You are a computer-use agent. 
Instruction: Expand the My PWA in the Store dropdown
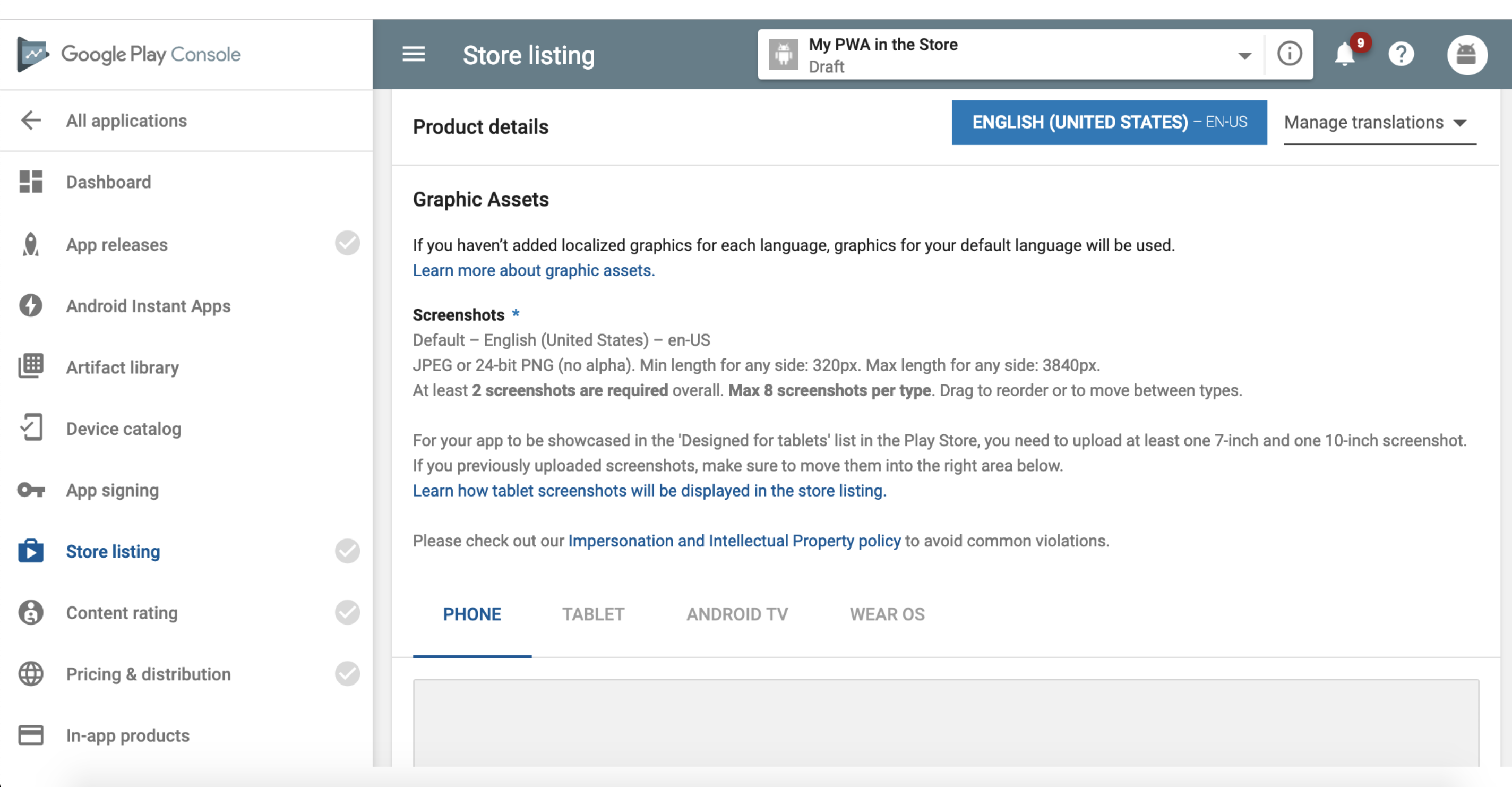pos(1244,56)
